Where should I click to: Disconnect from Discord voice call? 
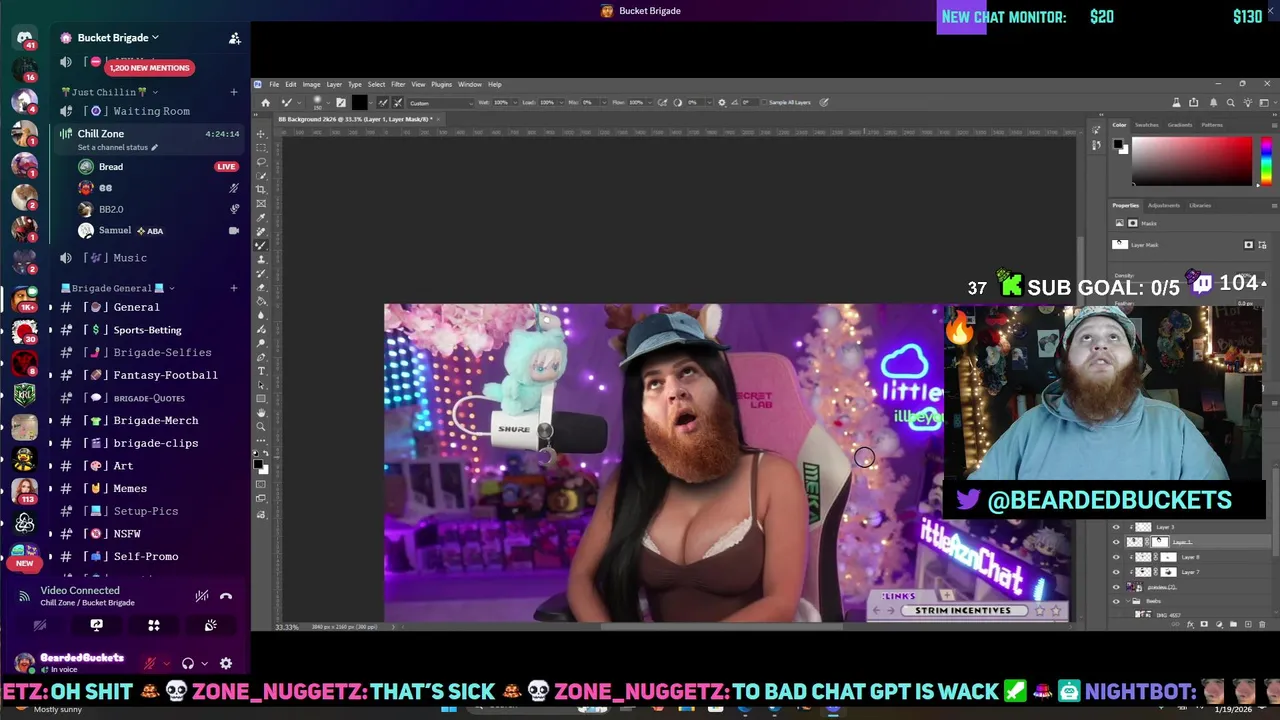[226, 596]
